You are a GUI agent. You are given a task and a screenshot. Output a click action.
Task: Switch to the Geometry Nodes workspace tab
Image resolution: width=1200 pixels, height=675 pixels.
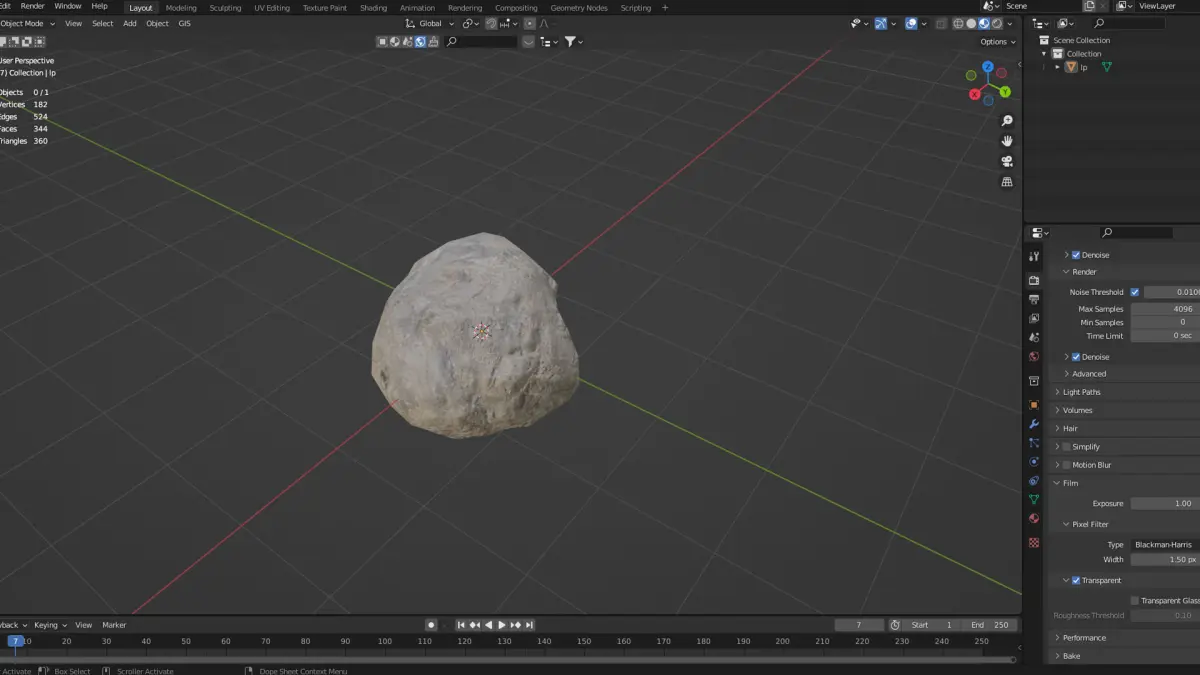point(579,8)
